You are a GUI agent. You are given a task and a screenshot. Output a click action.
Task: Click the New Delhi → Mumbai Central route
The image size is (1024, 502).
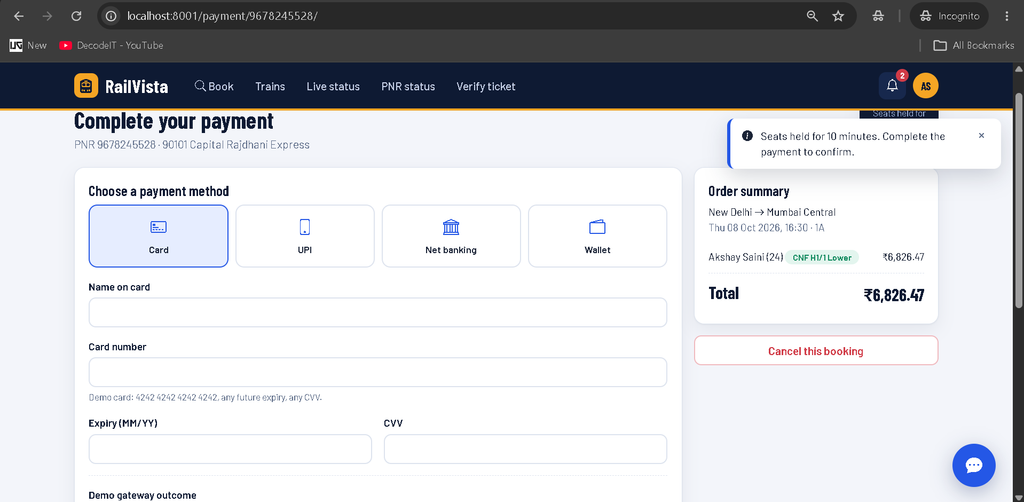772,212
